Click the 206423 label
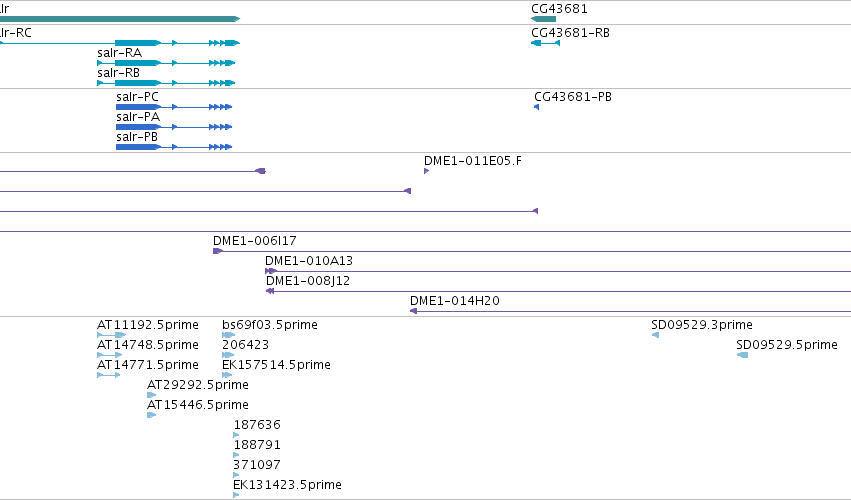The height and width of the screenshot is (500, 851). (x=245, y=345)
